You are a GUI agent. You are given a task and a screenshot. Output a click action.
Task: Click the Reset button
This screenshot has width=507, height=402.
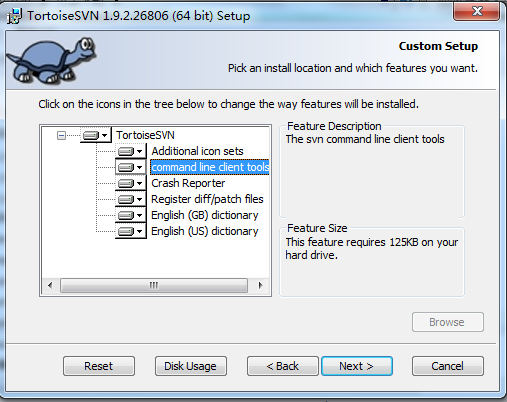pyautogui.click(x=99, y=366)
